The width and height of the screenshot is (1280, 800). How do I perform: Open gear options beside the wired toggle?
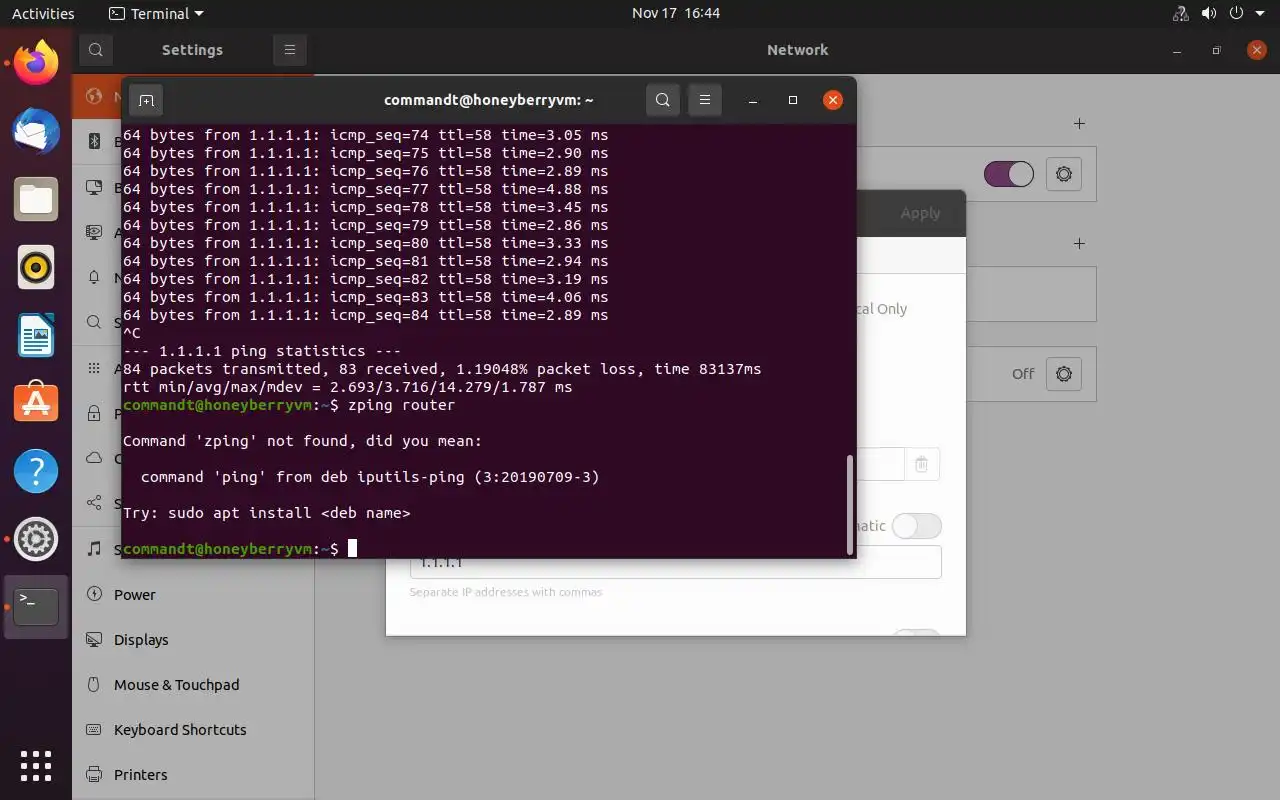(x=1064, y=174)
